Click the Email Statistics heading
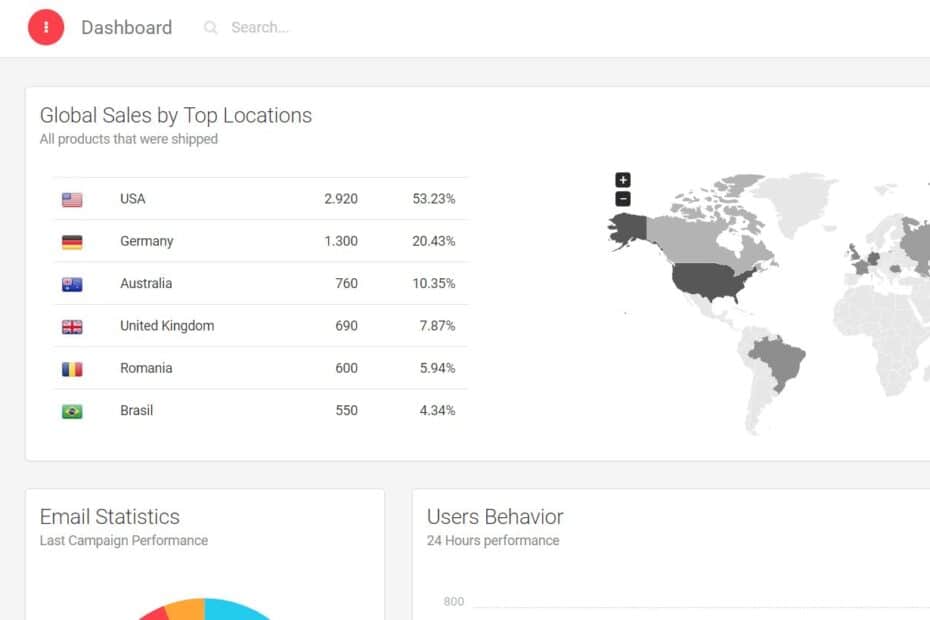930x620 pixels. pos(110,517)
